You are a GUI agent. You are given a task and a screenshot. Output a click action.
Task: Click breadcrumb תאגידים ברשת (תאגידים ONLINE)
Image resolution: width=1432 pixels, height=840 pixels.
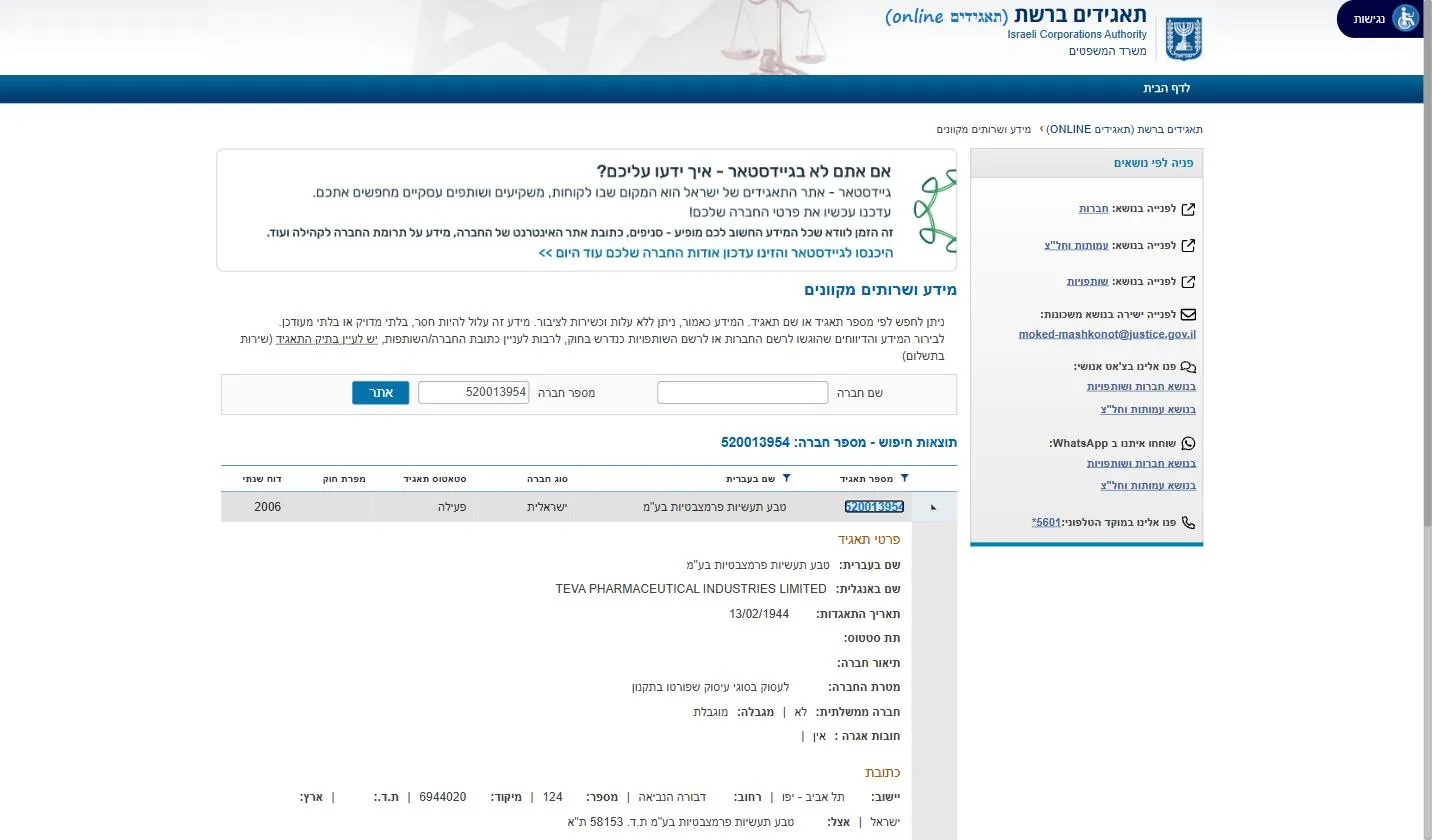click(1126, 130)
